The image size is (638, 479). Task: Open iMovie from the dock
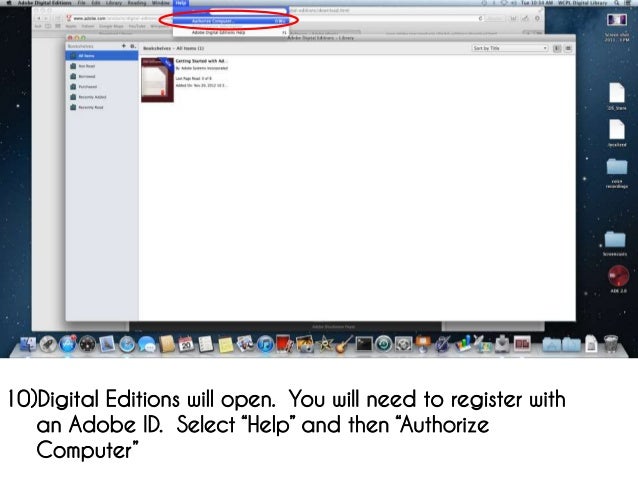pos(324,344)
